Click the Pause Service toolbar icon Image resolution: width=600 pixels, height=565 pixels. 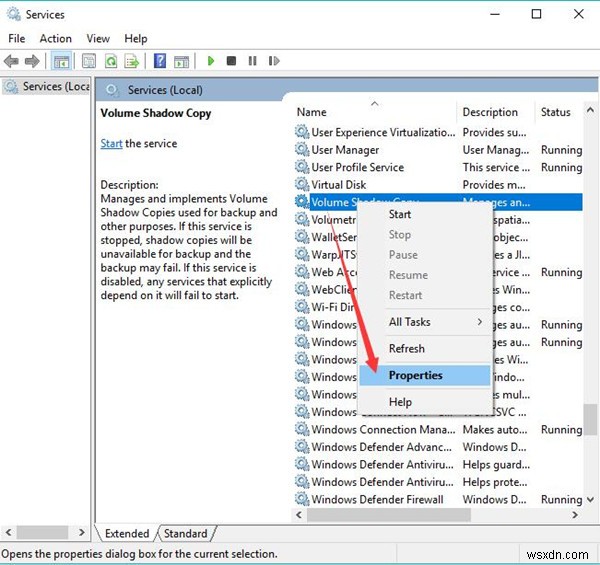click(x=252, y=61)
